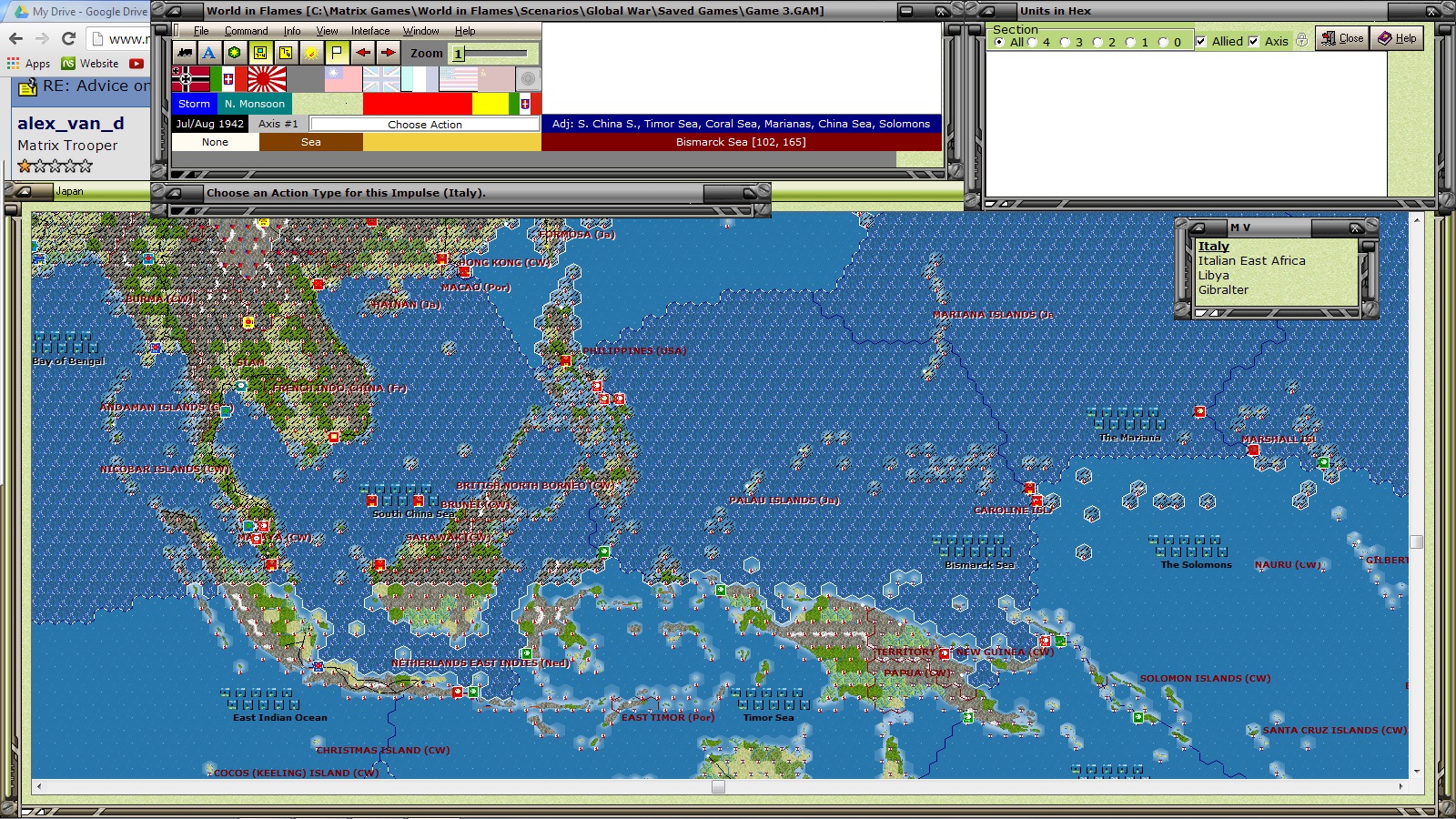Screen dimensions: 1456x819
Task: Toggle the Allied checkbox
Action: click(1201, 41)
